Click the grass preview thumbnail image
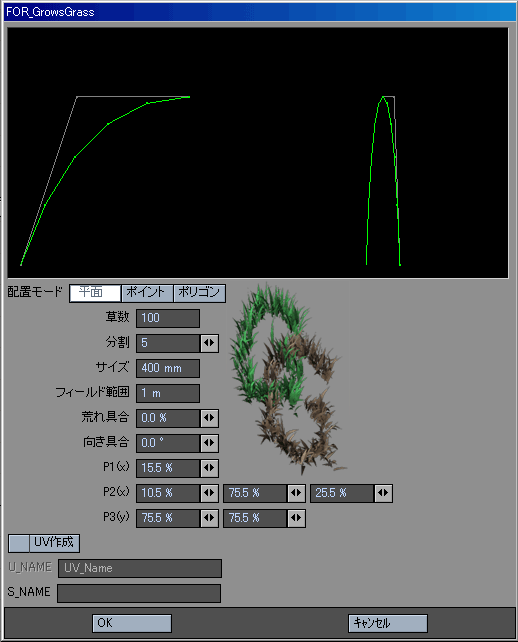 [289, 379]
